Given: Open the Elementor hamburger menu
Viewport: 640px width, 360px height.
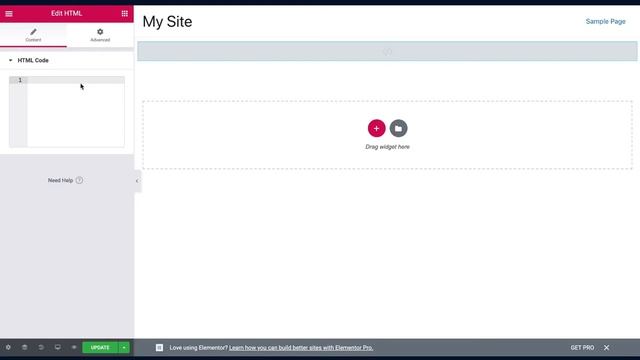Looking at the screenshot, I should tap(9, 13).
